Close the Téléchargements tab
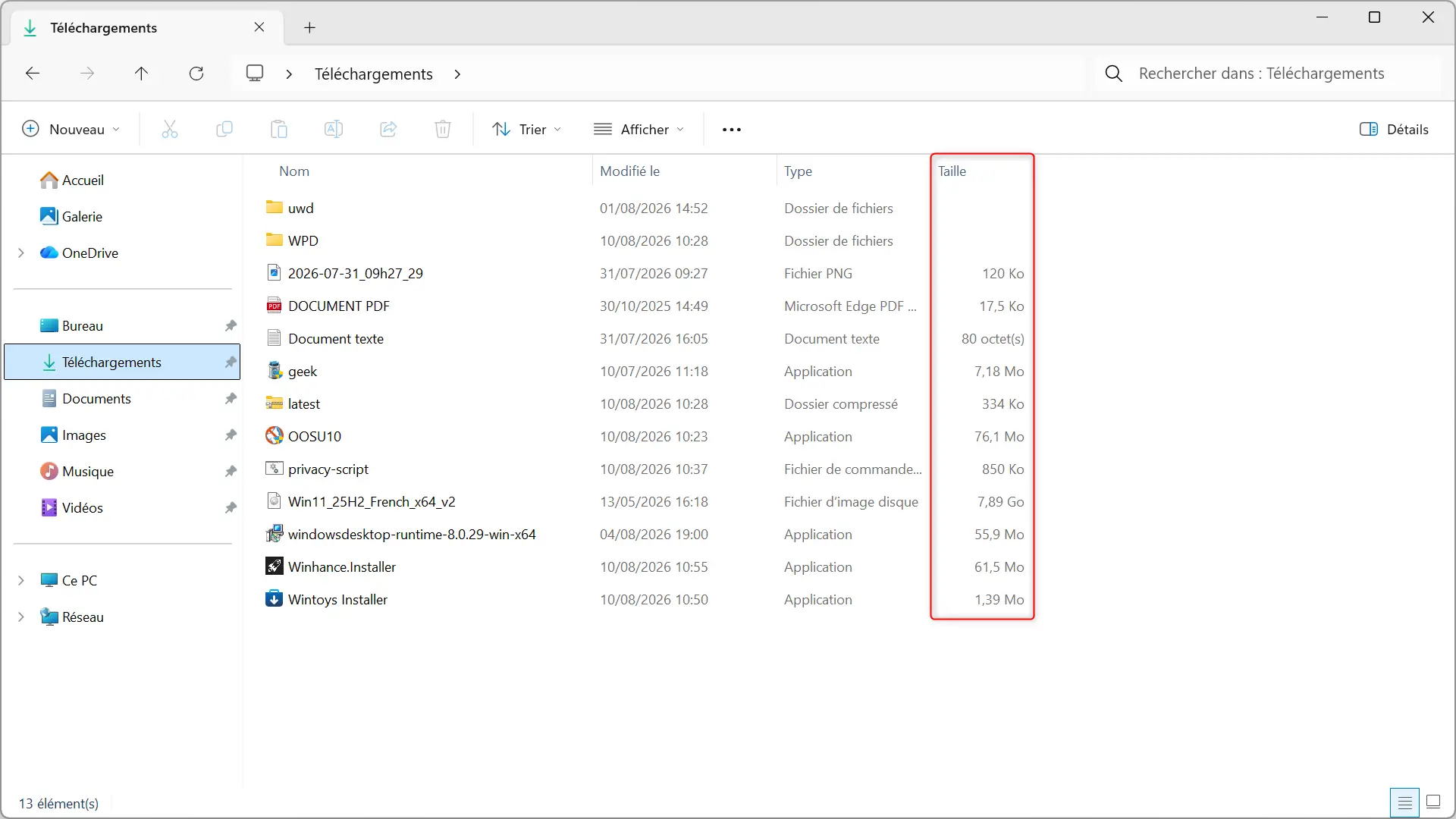1456x819 pixels. (259, 27)
